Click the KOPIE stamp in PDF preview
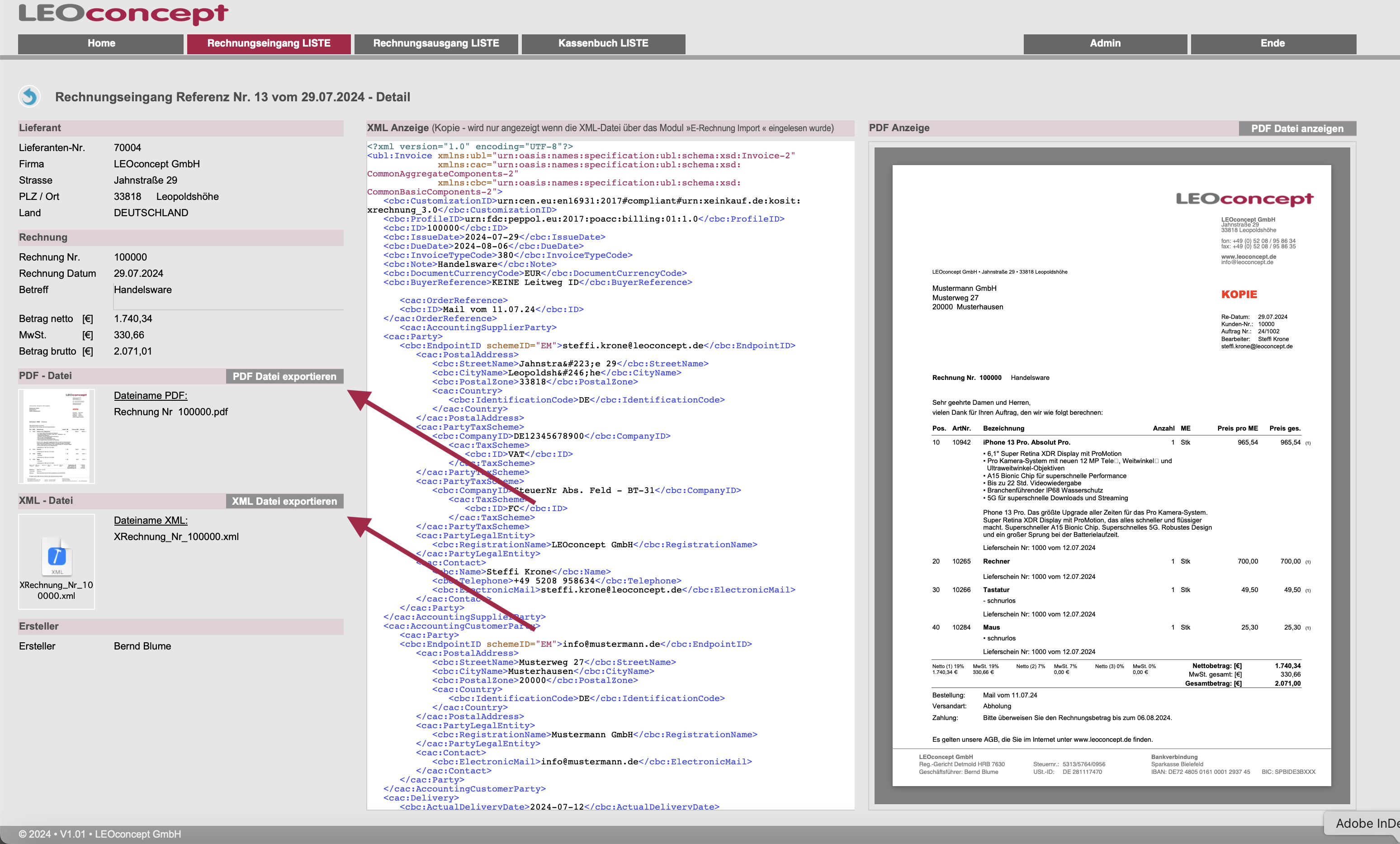The image size is (1400, 844). coord(1239,294)
